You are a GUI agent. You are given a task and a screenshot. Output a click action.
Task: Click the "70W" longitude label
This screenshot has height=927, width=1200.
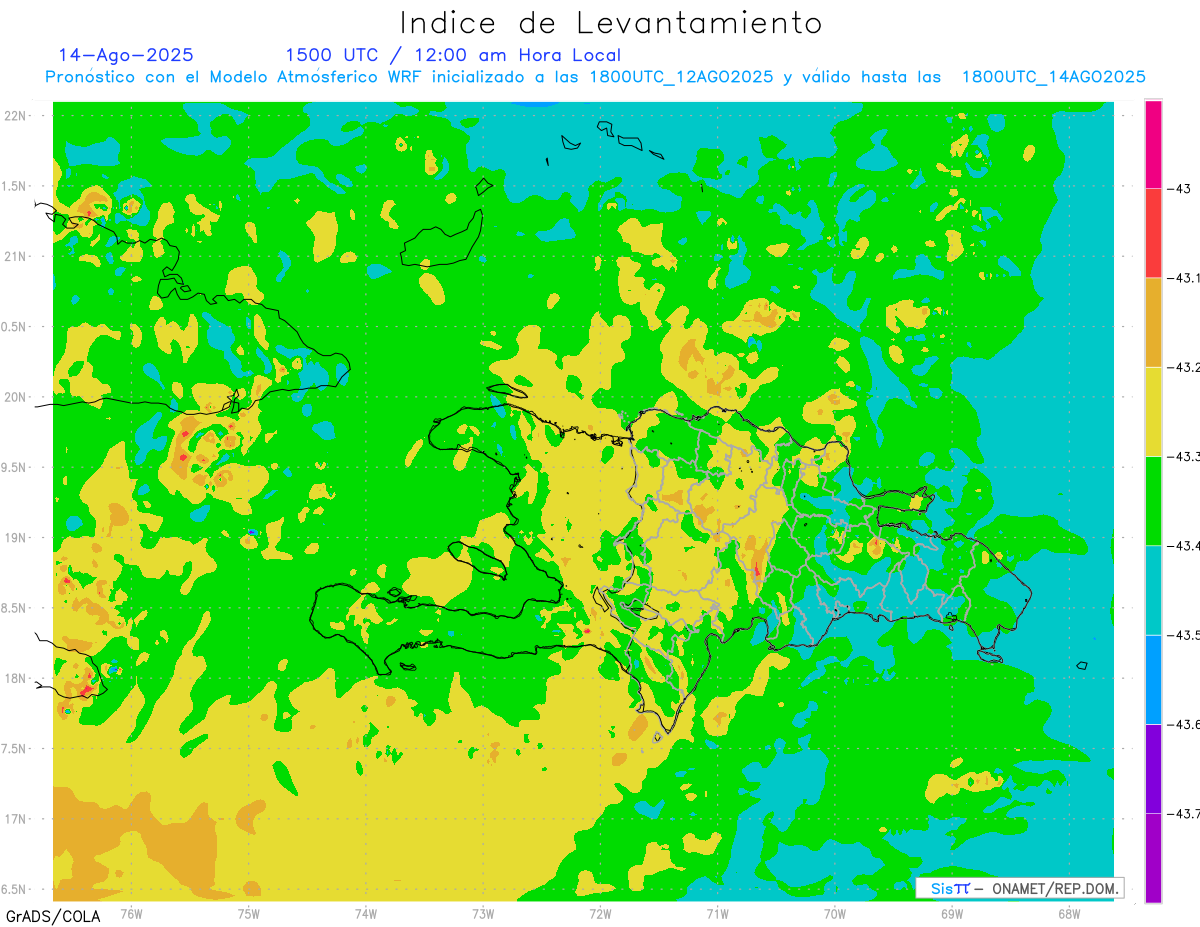(x=835, y=913)
